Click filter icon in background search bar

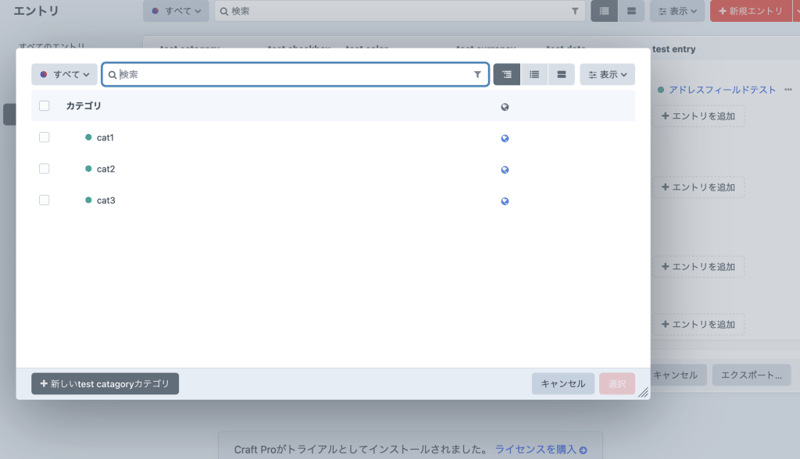coord(575,11)
